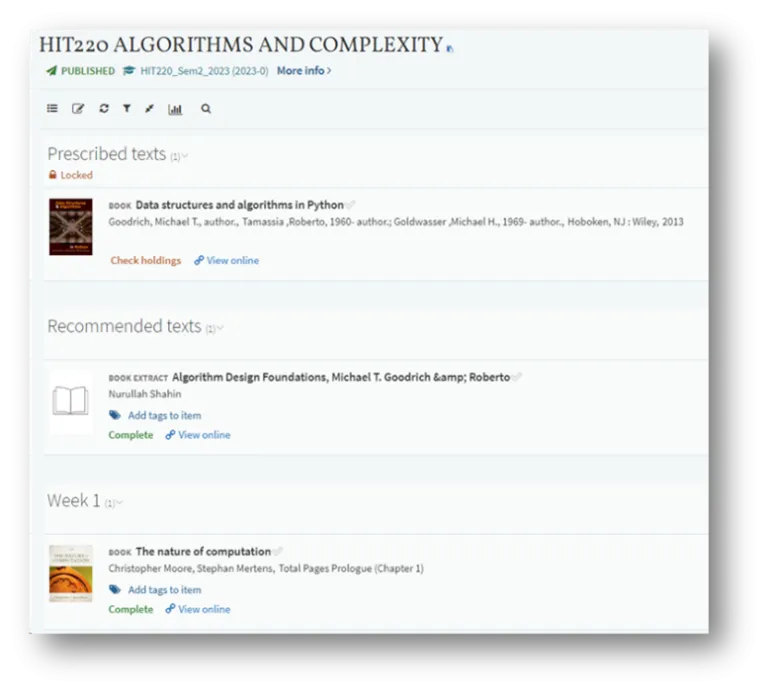Click the edit list pencil icon
Image resolution: width=768 pixels, height=693 pixels.
(78, 108)
